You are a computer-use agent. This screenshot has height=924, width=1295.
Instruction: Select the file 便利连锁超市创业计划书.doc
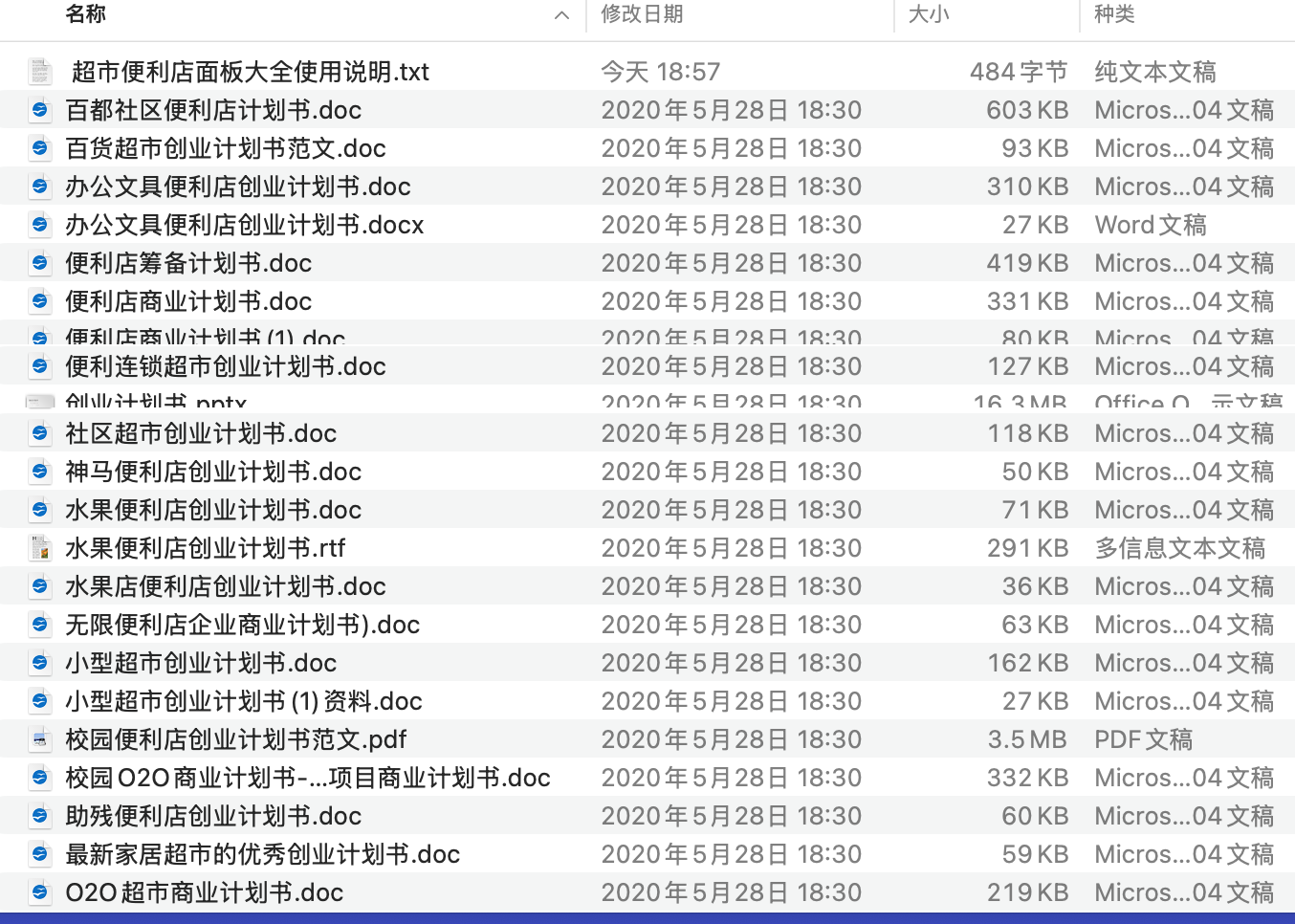226,366
